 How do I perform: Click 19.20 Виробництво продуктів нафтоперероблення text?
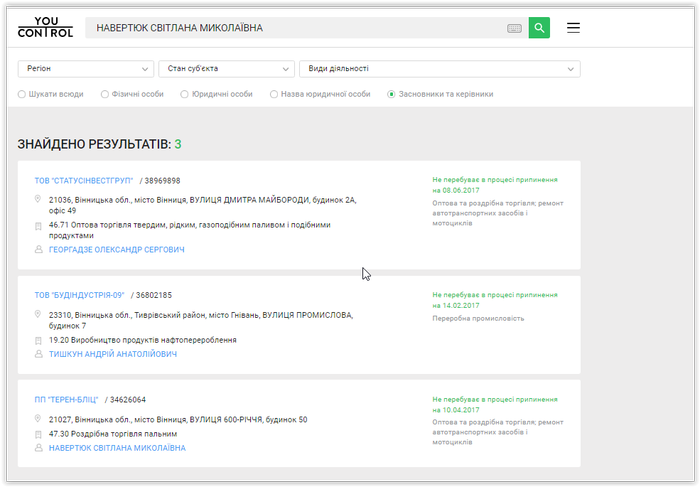click(x=143, y=340)
